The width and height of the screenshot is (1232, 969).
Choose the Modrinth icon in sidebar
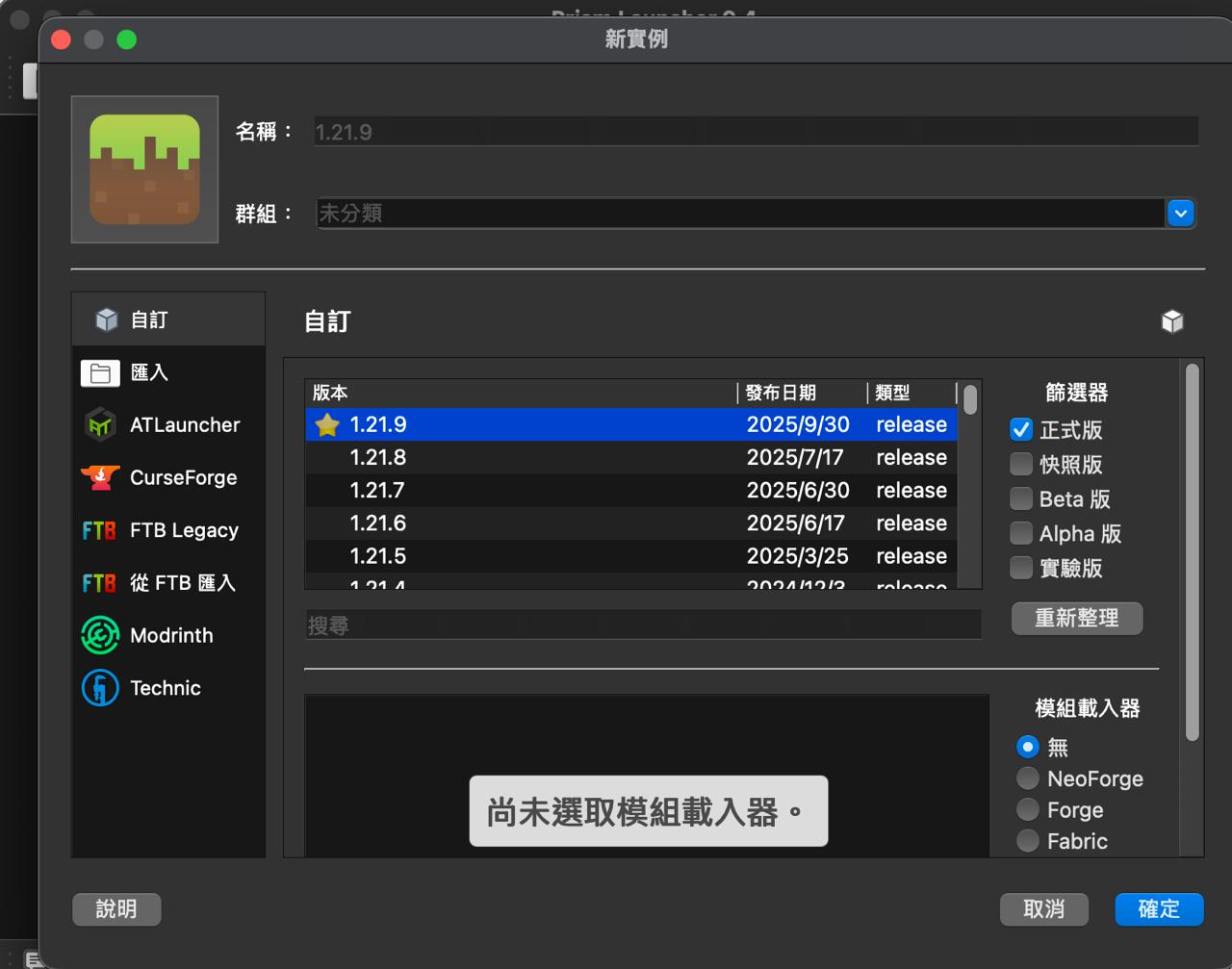pos(100,635)
